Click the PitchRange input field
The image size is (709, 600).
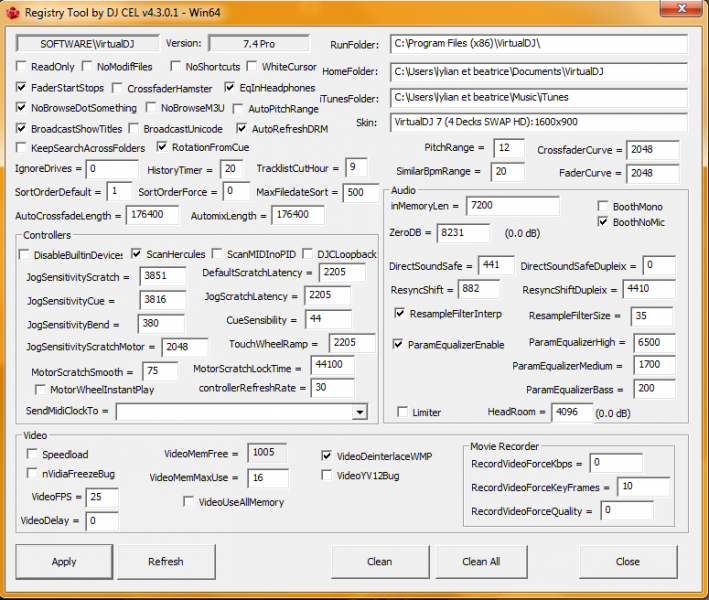[x=509, y=148]
